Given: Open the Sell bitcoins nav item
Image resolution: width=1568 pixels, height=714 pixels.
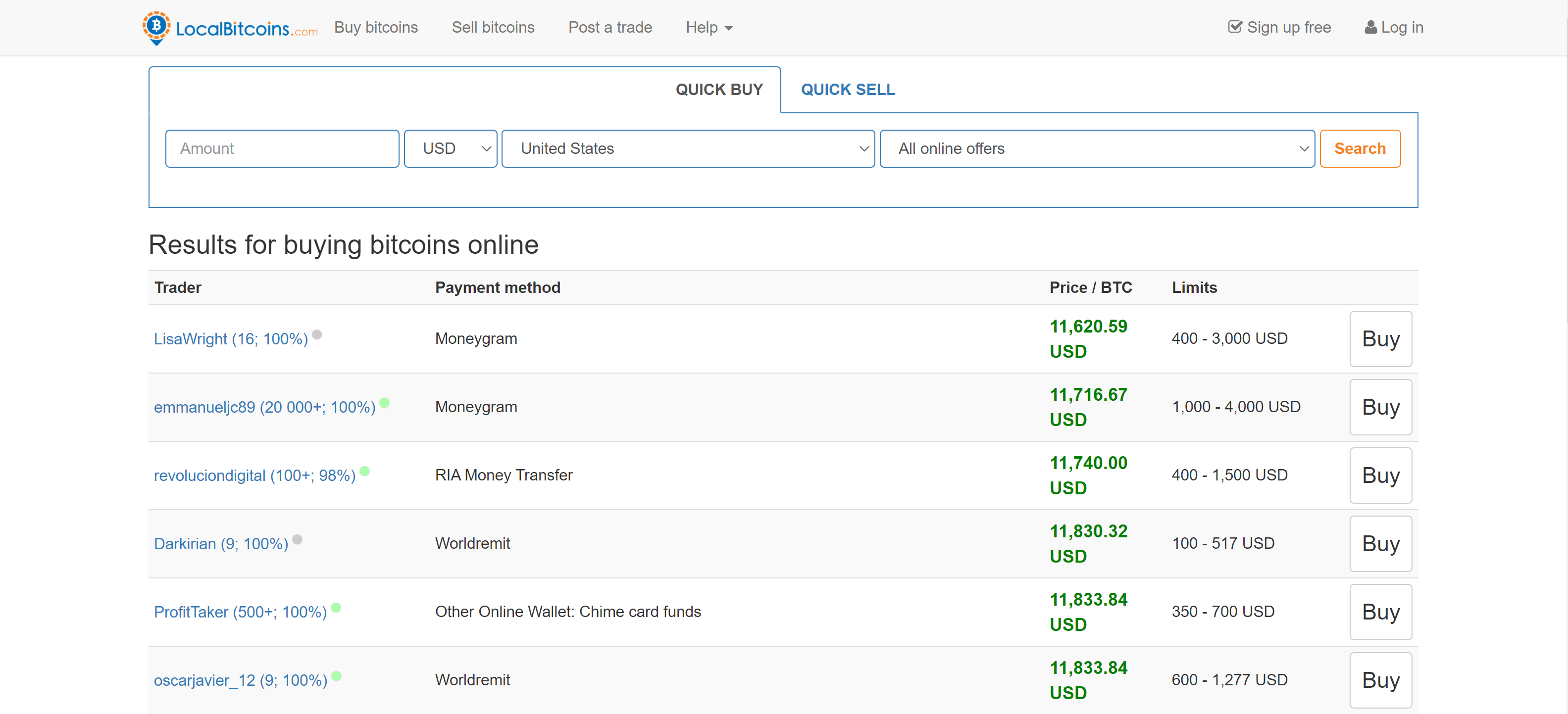Looking at the screenshot, I should point(493,27).
